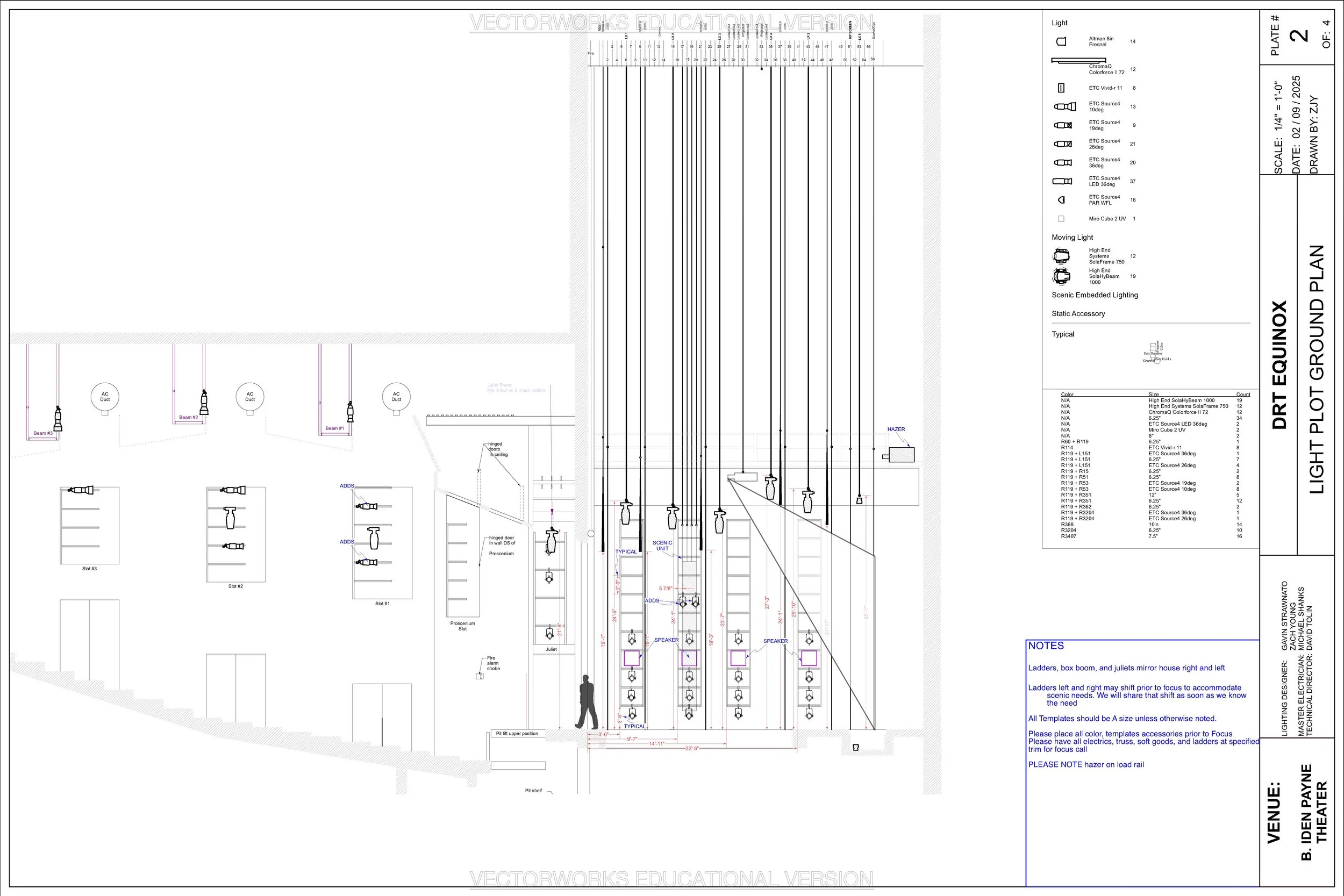Select the SolaFrame 750 moving light symbol
The height and width of the screenshot is (896, 1344).
pyautogui.click(x=1061, y=256)
